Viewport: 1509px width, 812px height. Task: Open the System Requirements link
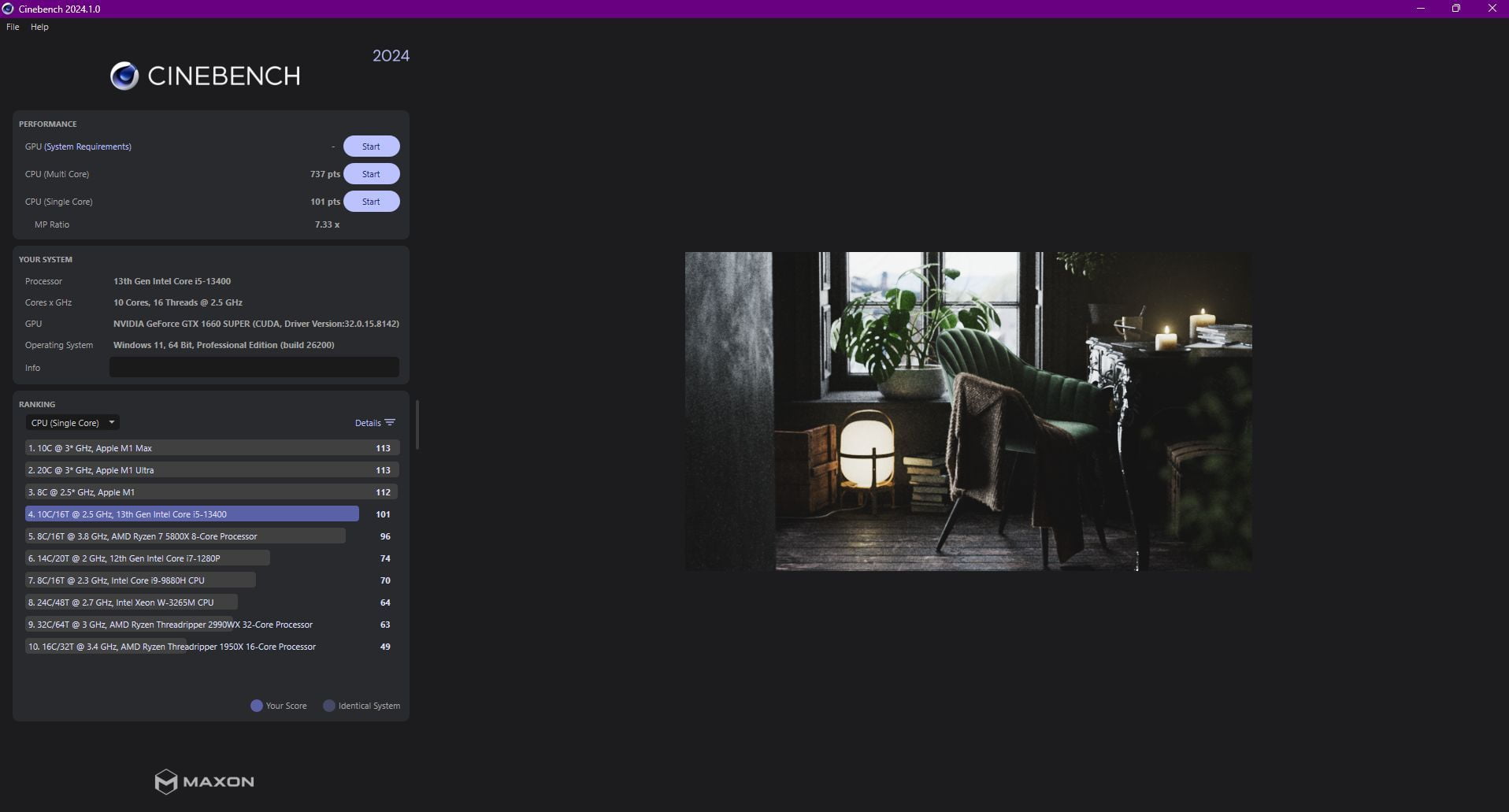[87, 146]
